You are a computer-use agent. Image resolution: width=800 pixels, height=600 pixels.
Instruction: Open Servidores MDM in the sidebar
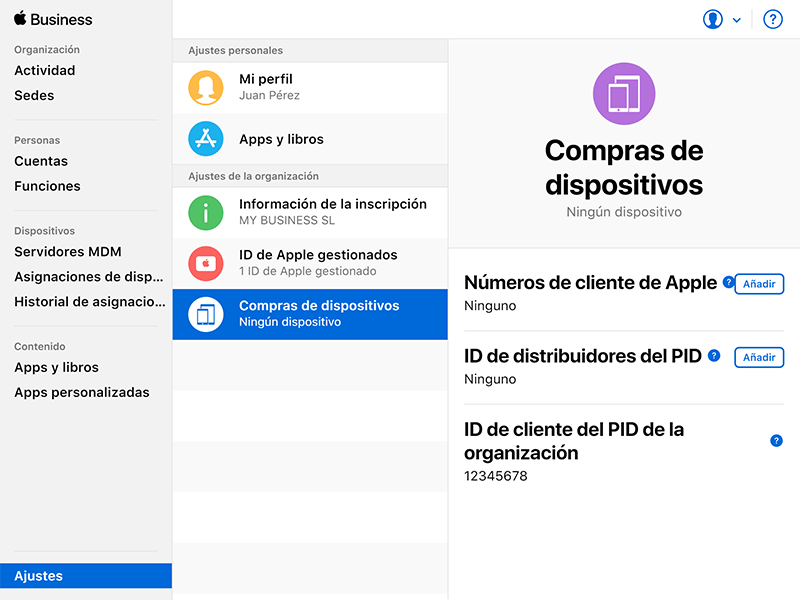pos(68,252)
